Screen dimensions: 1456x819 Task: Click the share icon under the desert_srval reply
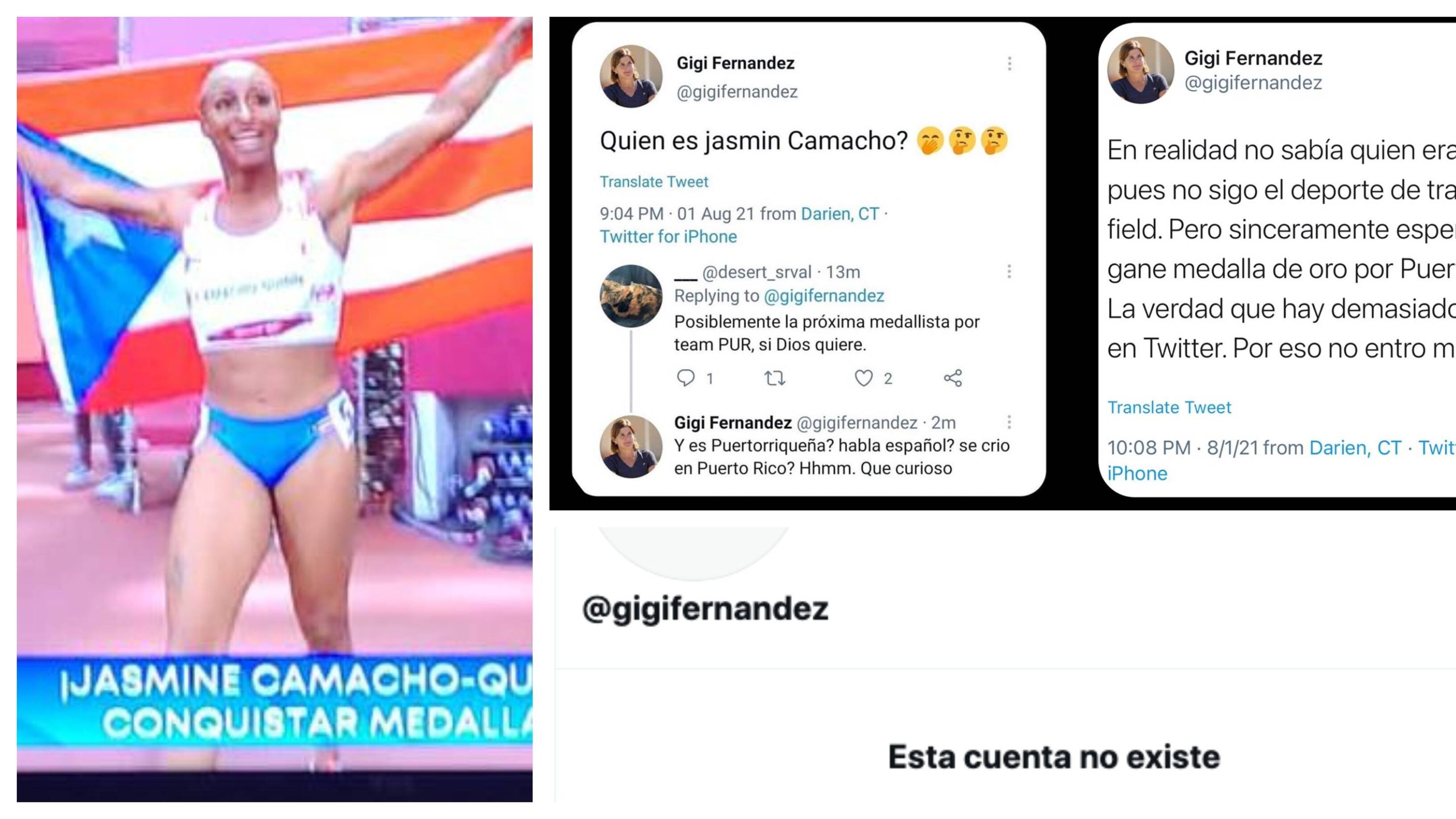[x=953, y=377]
